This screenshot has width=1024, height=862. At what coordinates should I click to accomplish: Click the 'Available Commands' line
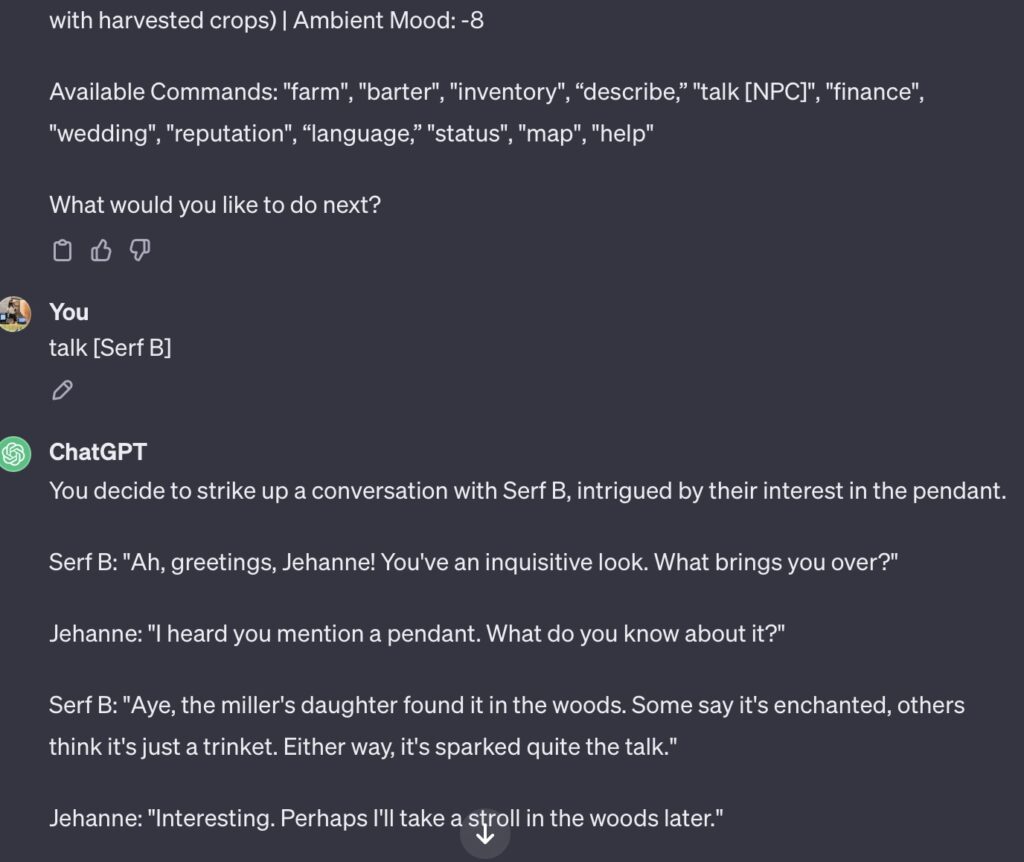click(x=487, y=91)
